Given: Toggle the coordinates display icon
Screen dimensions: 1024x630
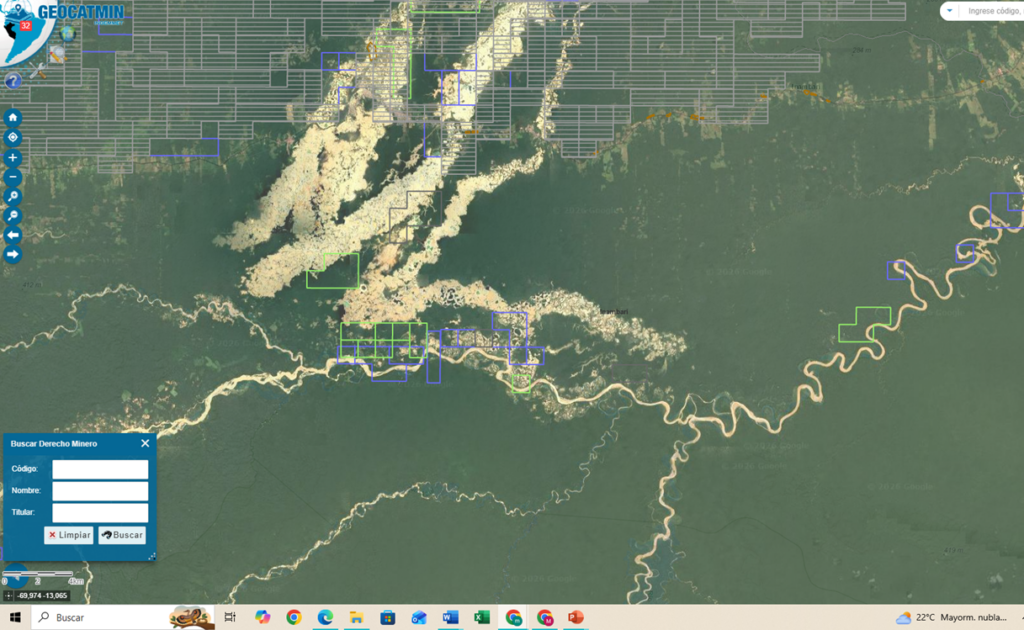Looking at the screenshot, I should 9,596.
